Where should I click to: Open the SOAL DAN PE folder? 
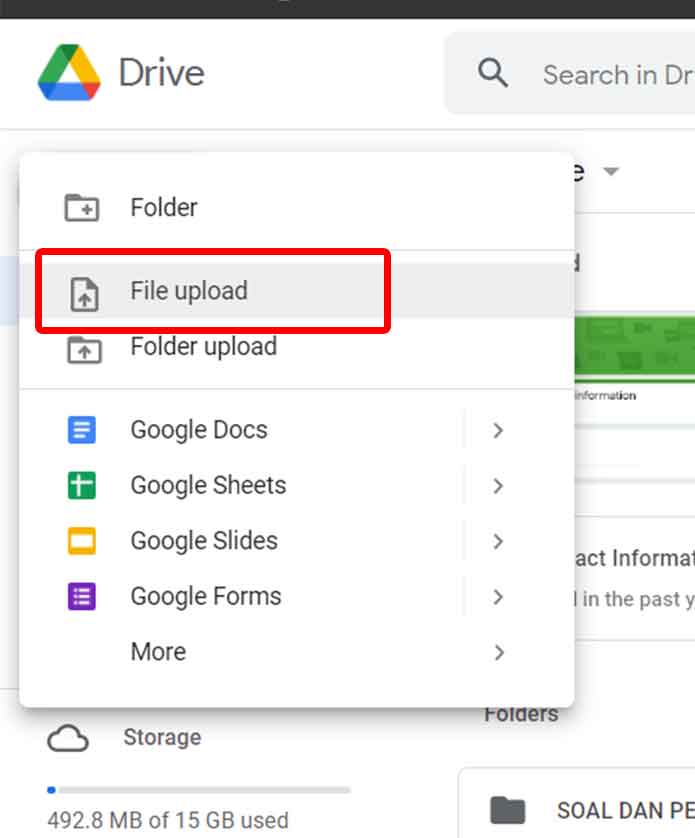[610, 810]
